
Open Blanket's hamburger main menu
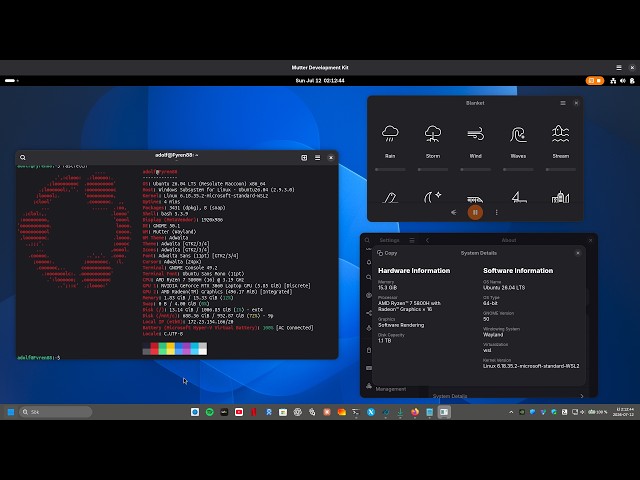563,103
